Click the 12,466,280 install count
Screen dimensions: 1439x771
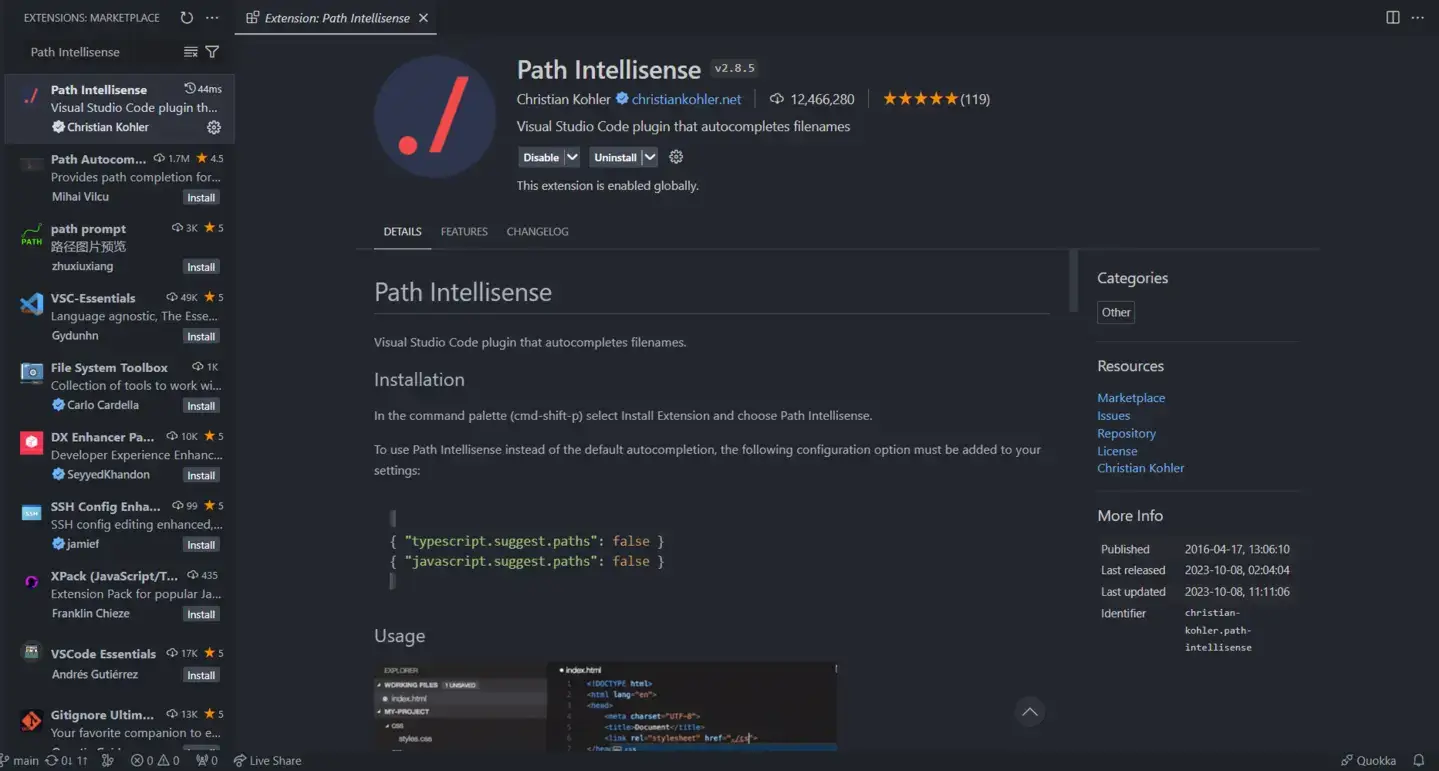812,99
